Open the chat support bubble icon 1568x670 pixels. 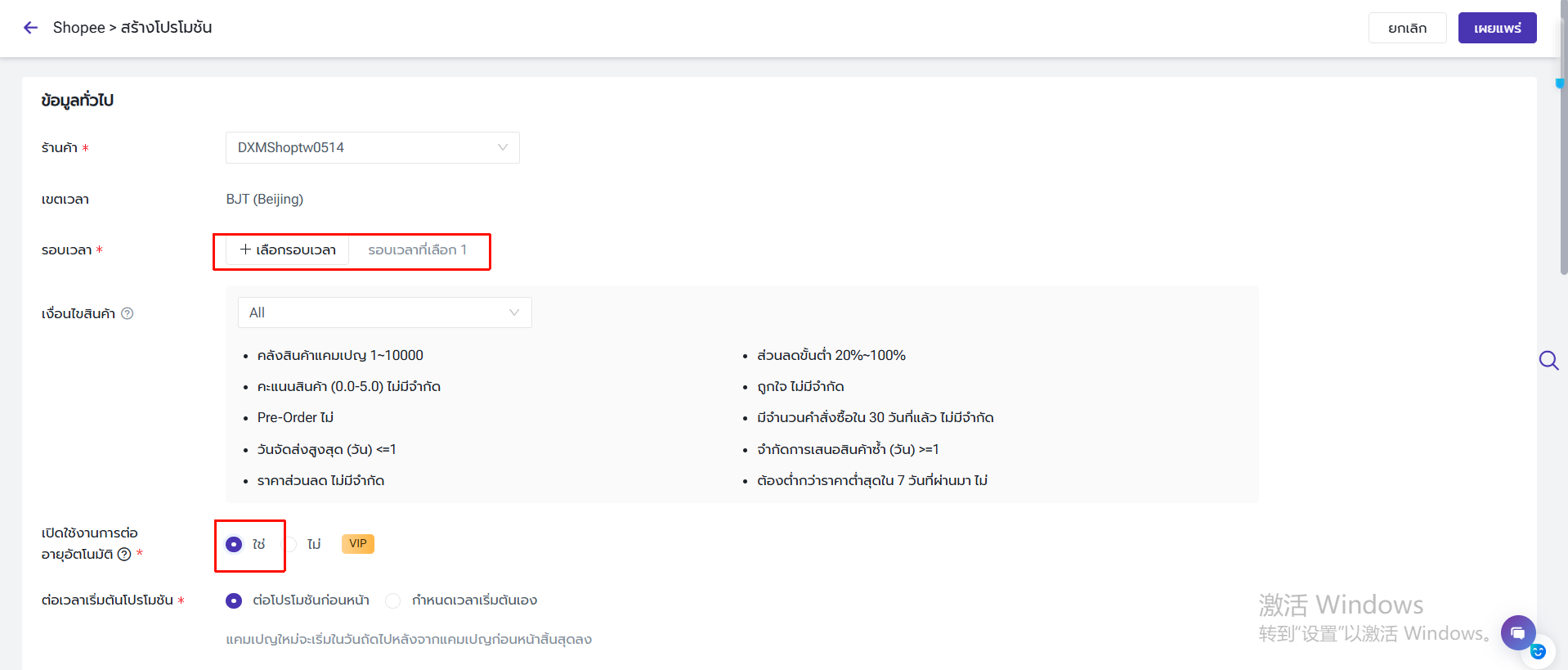pyautogui.click(x=1518, y=632)
